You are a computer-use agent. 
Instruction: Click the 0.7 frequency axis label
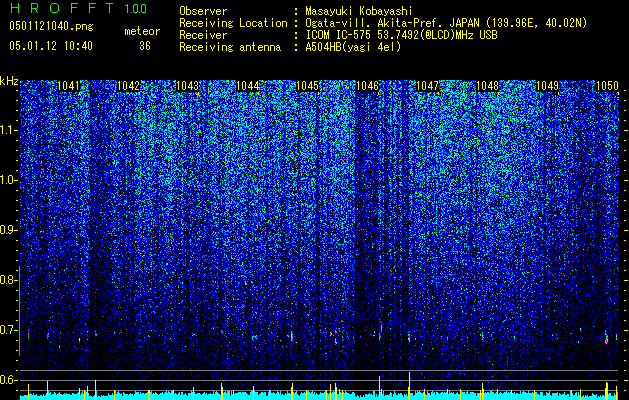pyautogui.click(x=8, y=330)
